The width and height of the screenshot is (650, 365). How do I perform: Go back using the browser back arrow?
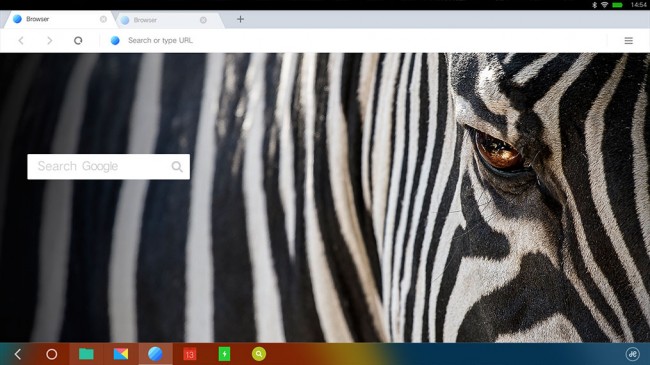point(21,40)
